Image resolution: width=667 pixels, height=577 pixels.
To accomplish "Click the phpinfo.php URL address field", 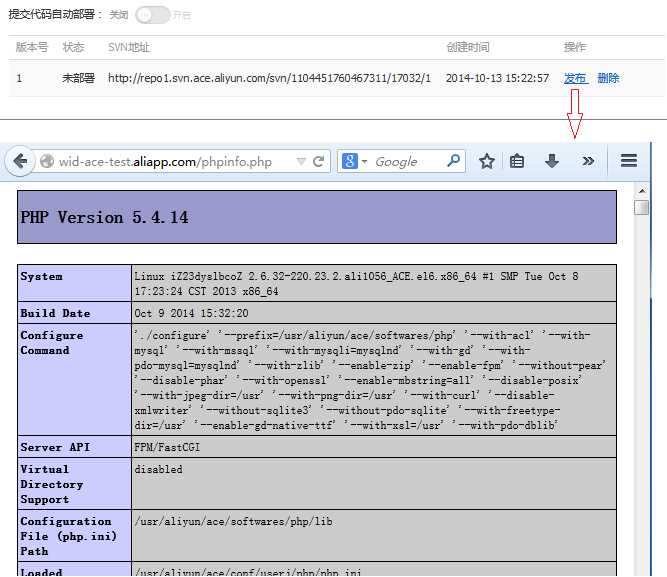I will (x=165, y=162).
